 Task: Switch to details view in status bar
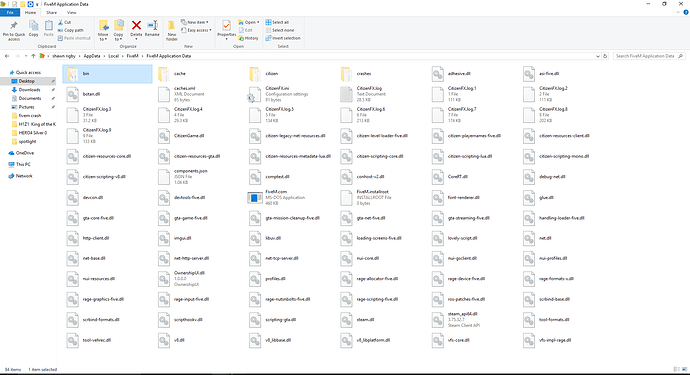676,370
